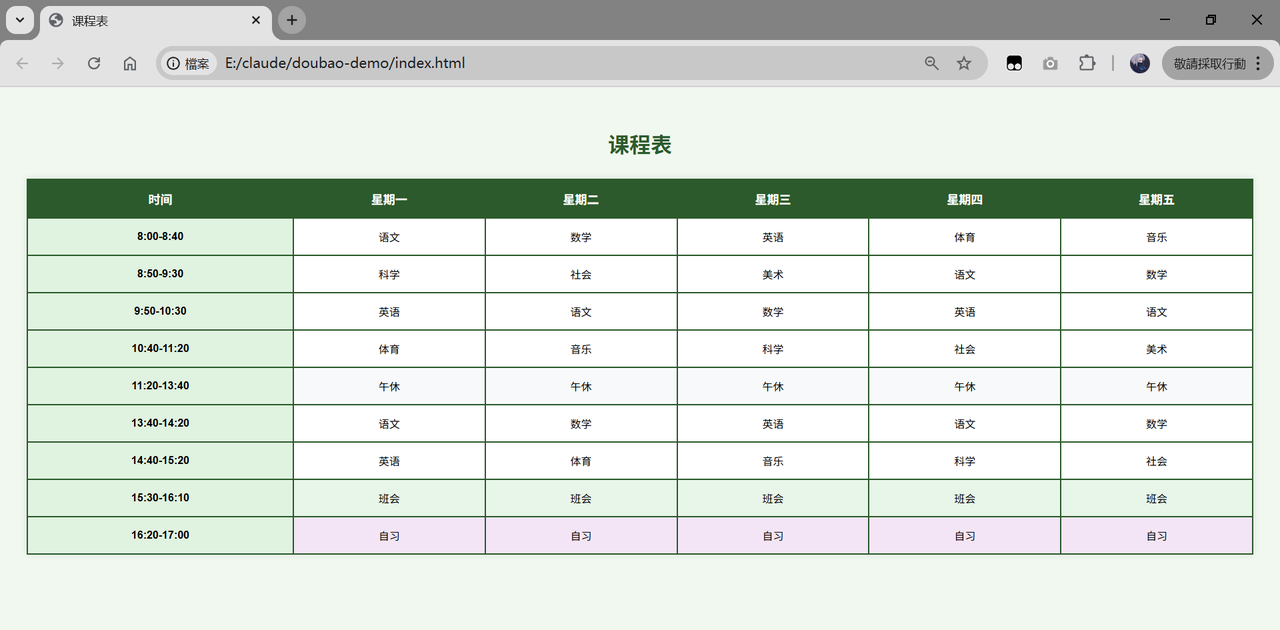The height and width of the screenshot is (630, 1280).
Task: Click the 星期五 column header
Action: tap(1157, 200)
